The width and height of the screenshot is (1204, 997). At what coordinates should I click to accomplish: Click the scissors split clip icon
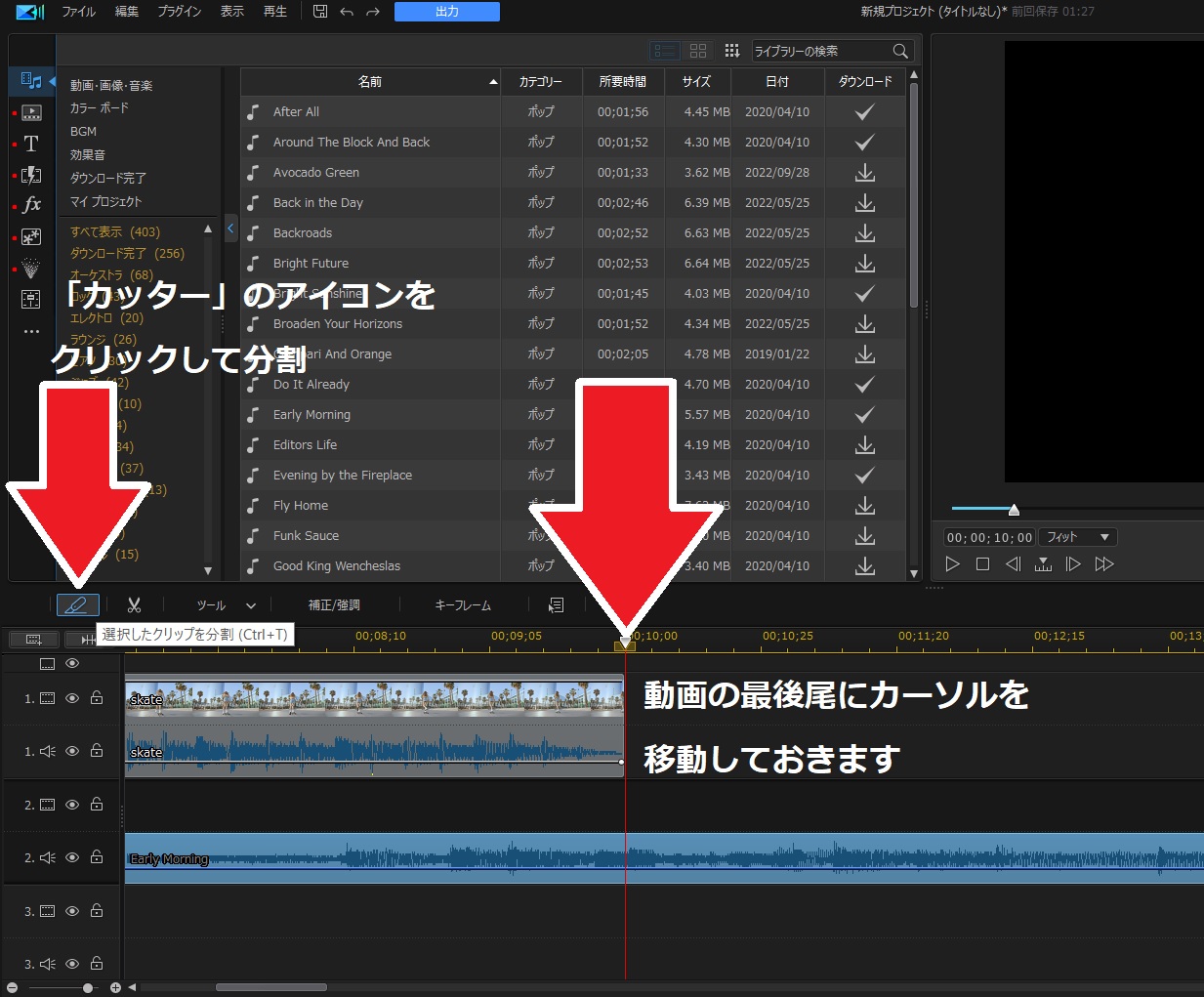[x=134, y=605]
